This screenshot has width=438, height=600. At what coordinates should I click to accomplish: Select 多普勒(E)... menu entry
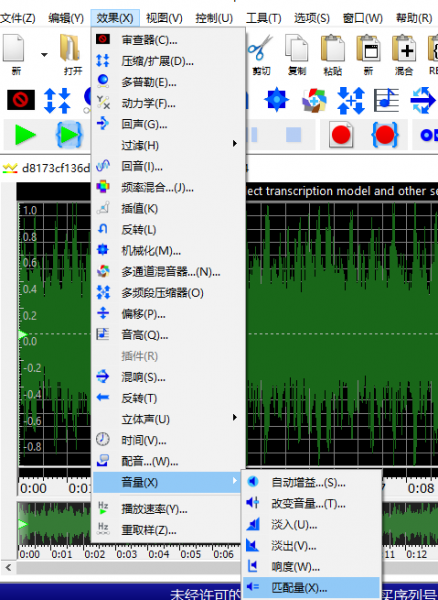(x=168, y=82)
